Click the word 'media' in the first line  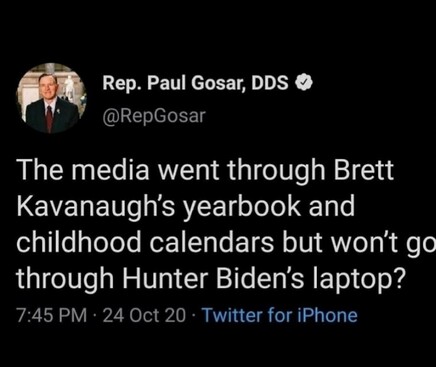pos(110,170)
